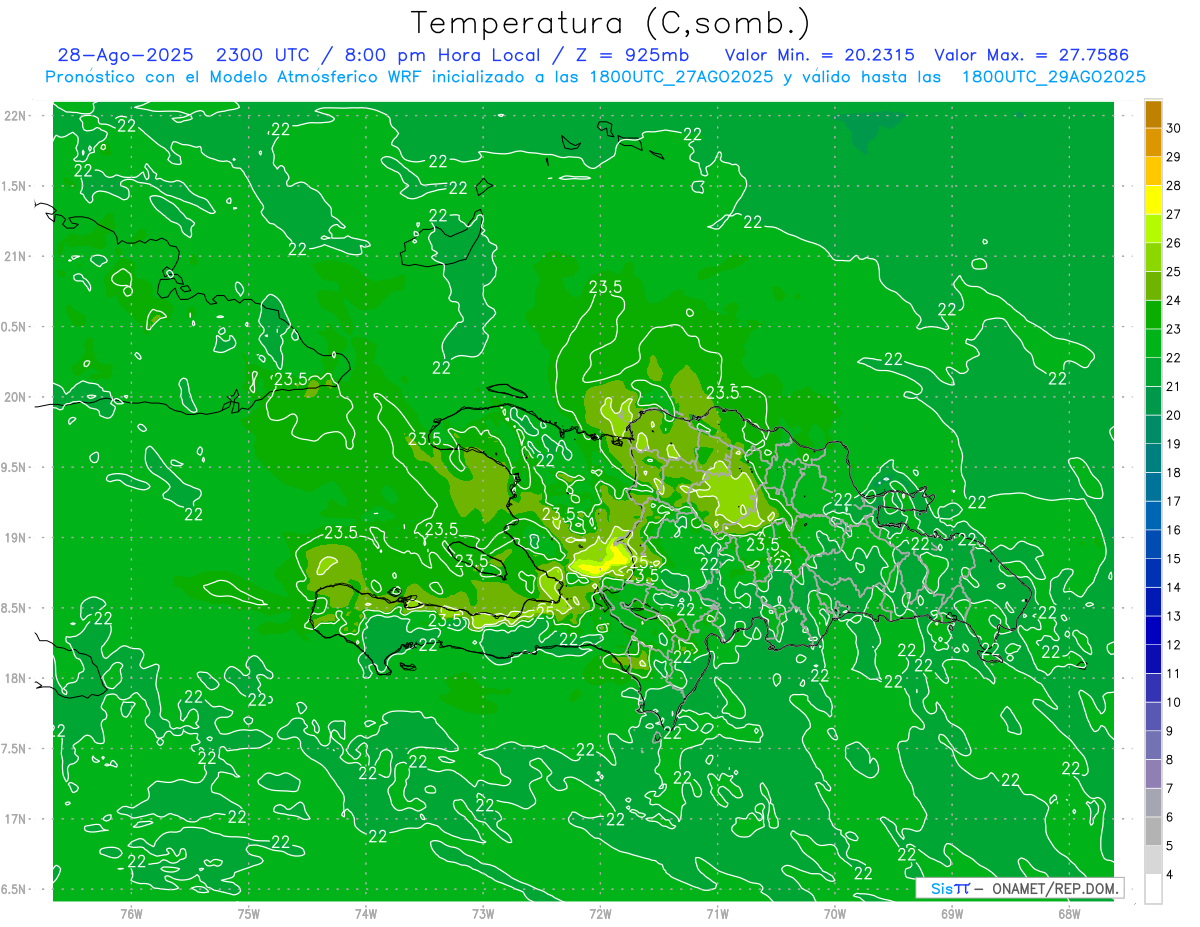Click the 68W longitude axis label
This screenshot has width=1200, height=927.
(1069, 914)
